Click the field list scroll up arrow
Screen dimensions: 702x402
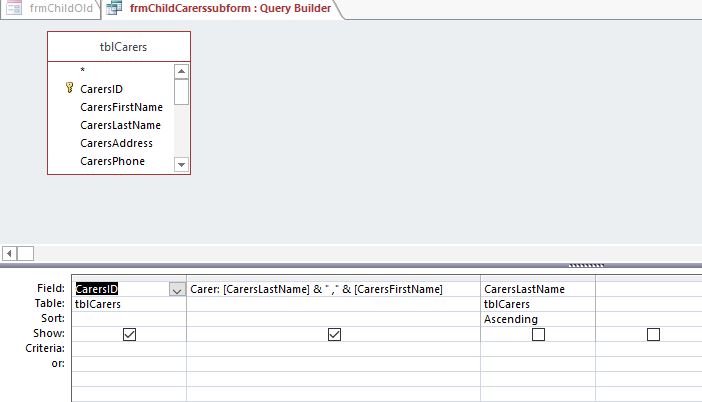click(181, 71)
